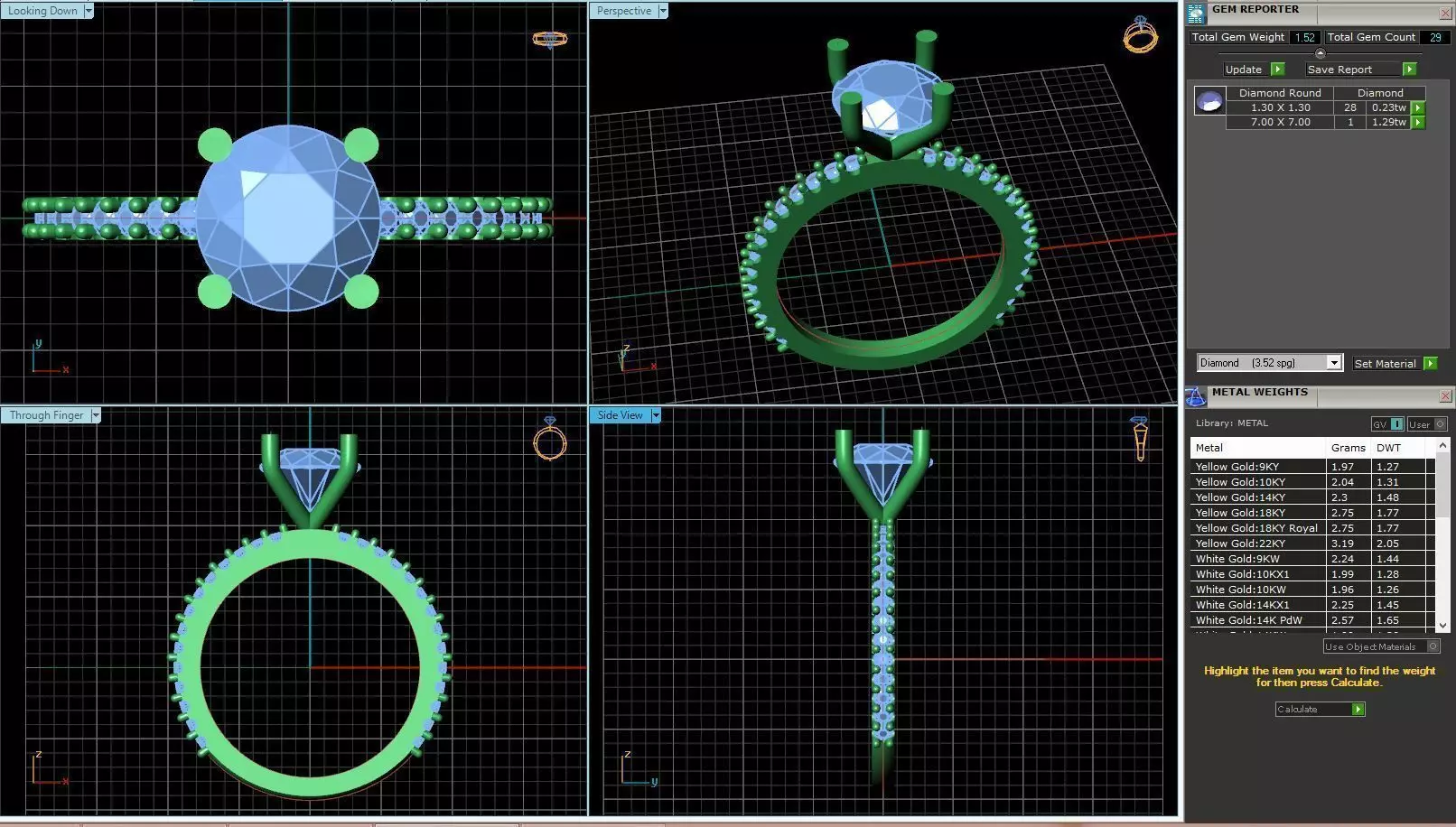Click the Total Gem Weight value 1.52

point(1304,37)
